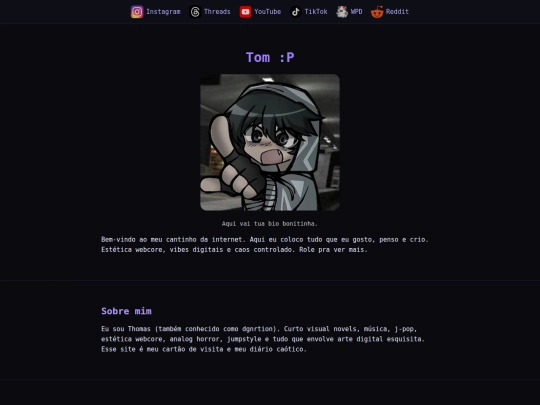Visit the YouTube text link
540x405 pixels.
click(x=268, y=12)
